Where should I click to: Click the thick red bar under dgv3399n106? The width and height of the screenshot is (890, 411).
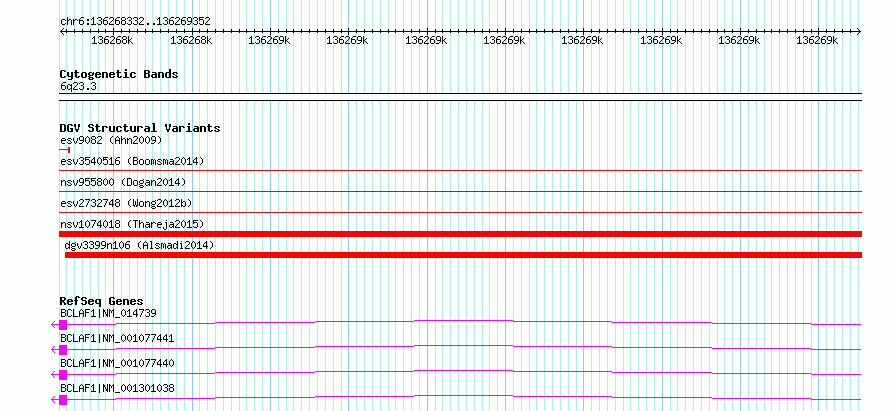[x=463, y=255]
